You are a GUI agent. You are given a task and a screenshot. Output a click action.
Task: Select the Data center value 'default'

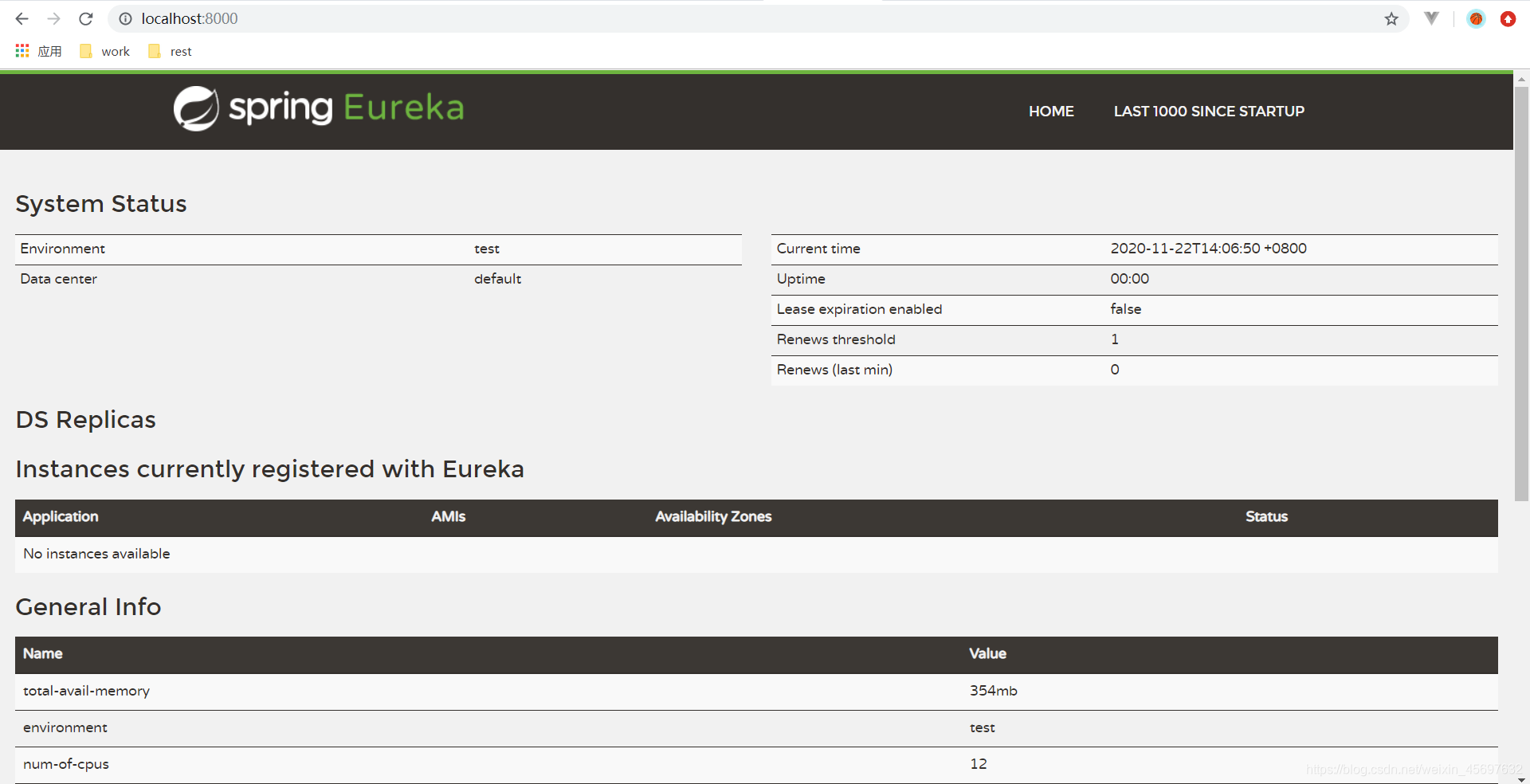coord(497,279)
